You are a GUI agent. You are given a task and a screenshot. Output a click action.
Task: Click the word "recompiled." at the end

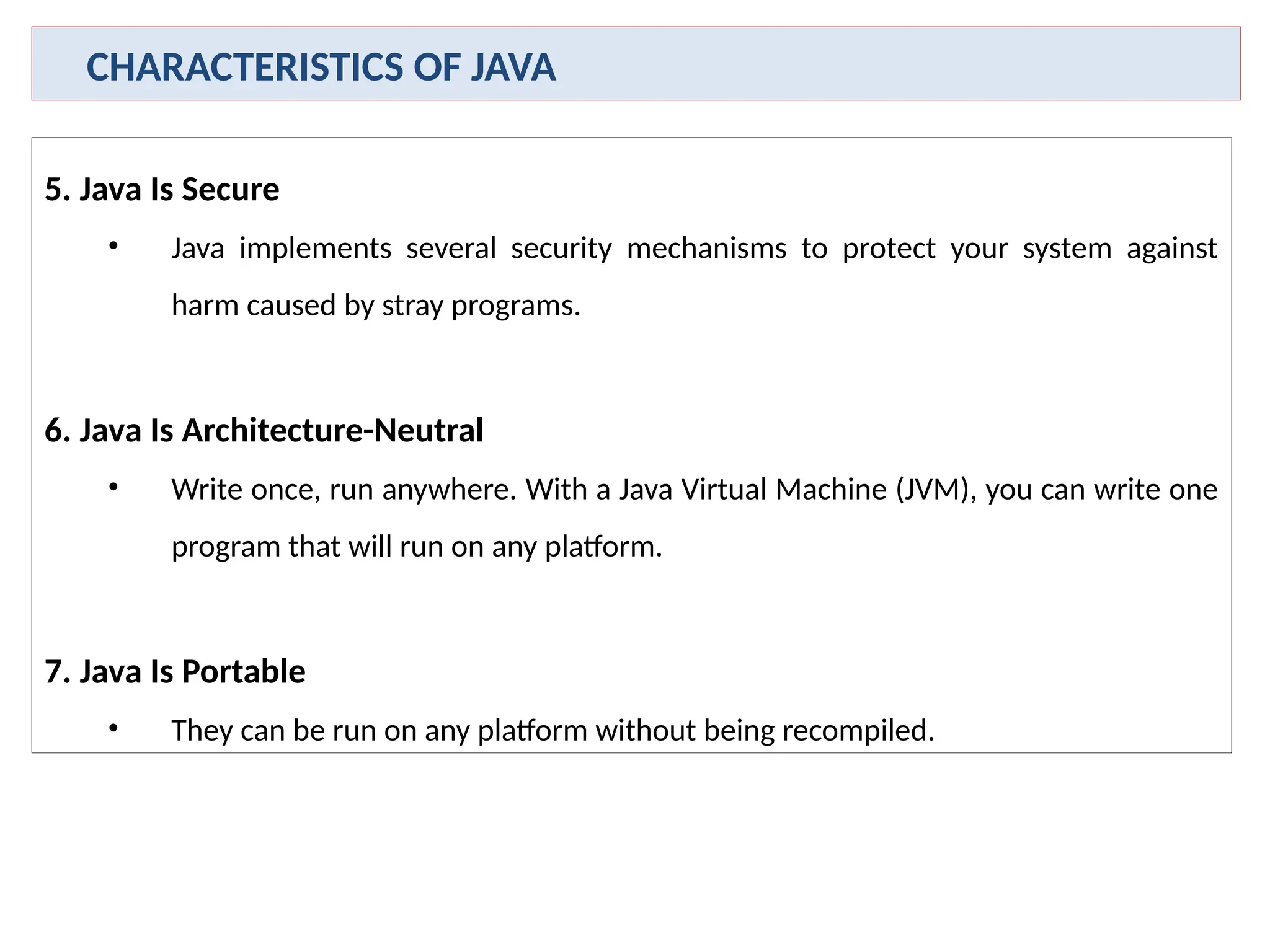click(x=858, y=731)
